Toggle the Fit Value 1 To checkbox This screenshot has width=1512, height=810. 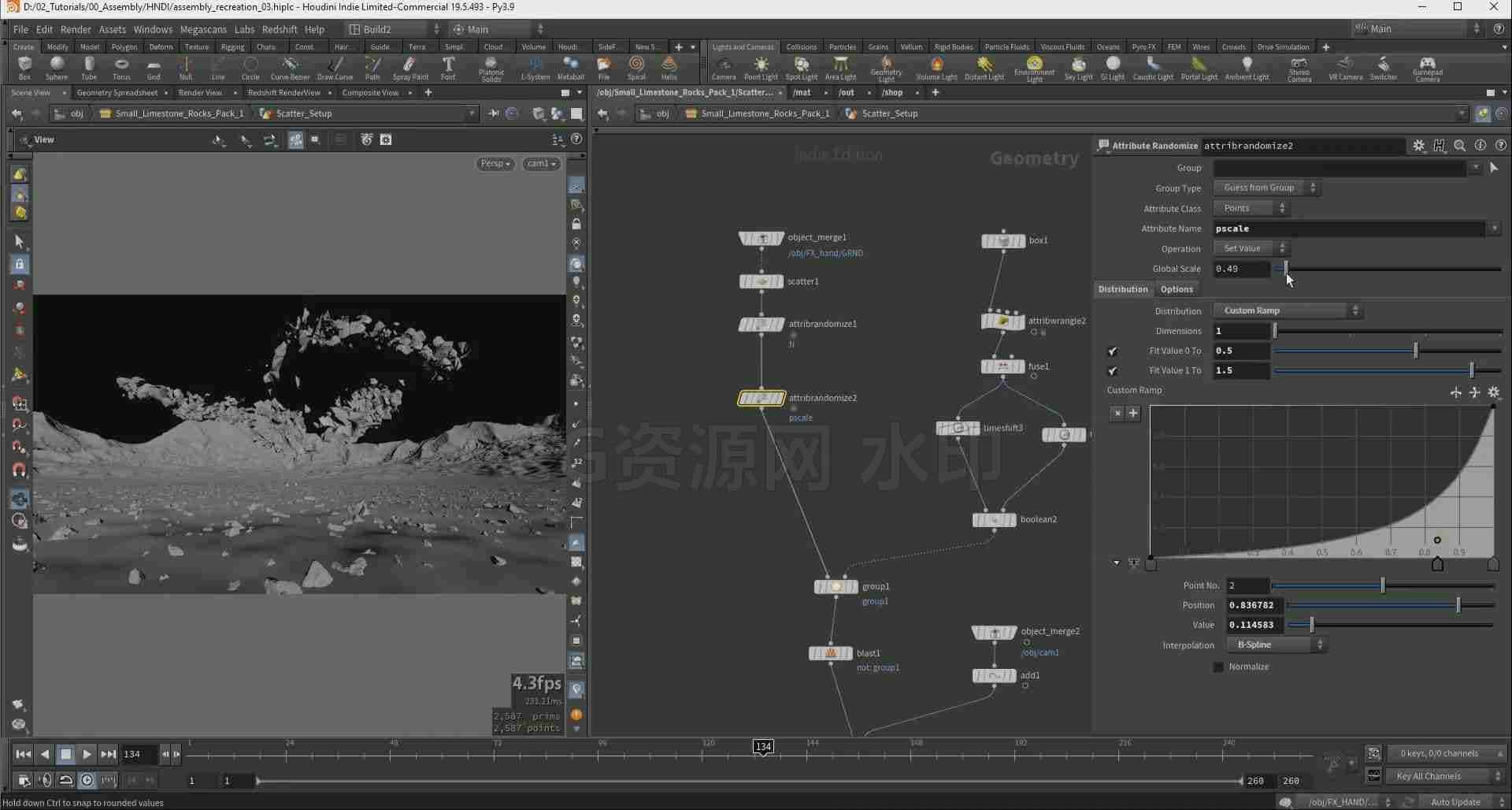coord(1112,371)
